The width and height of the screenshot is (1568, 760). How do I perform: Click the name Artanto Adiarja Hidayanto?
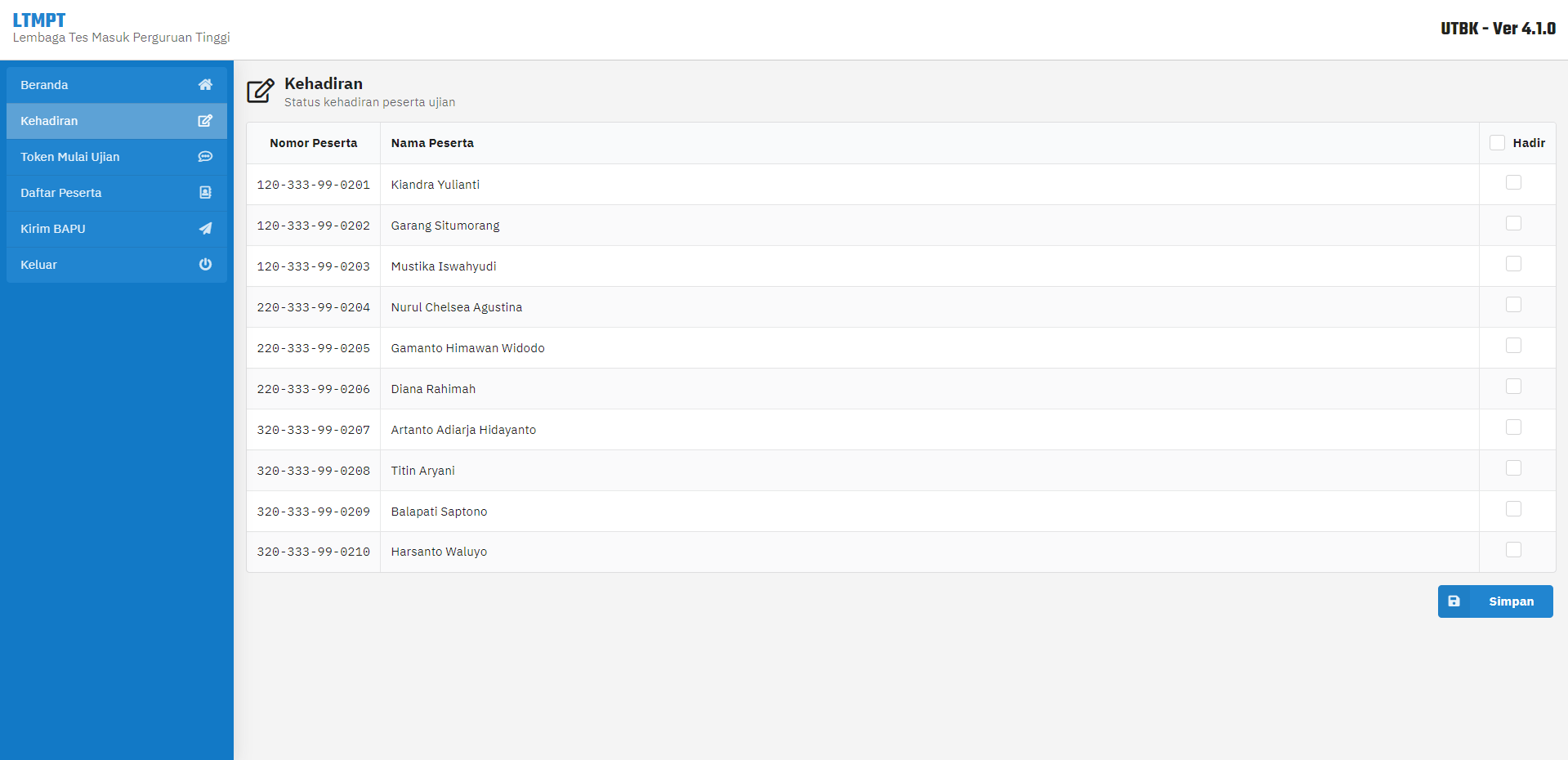[463, 430]
